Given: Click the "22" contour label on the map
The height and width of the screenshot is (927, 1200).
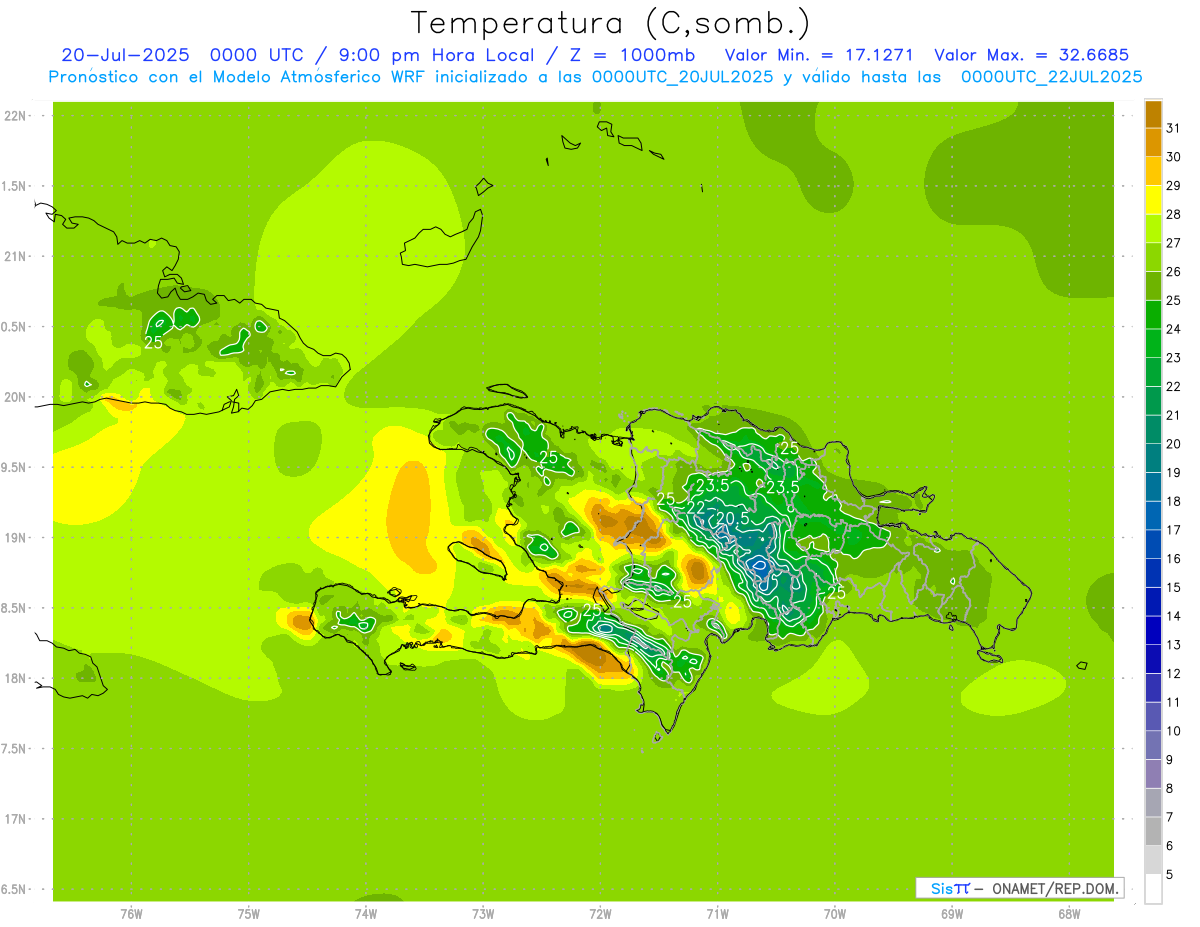Looking at the screenshot, I should point(696,508).
